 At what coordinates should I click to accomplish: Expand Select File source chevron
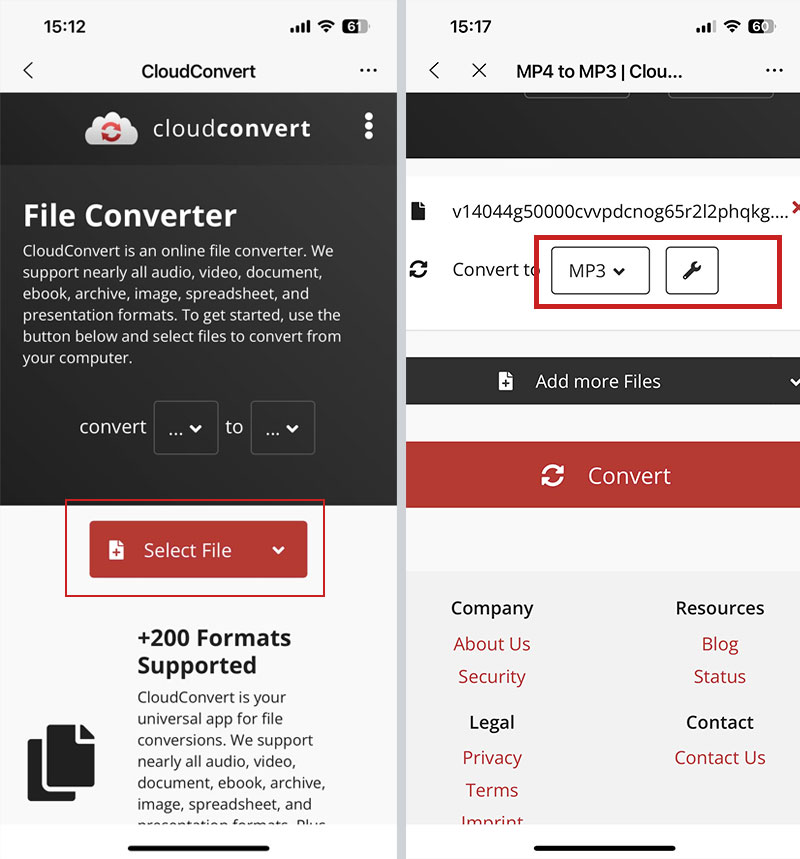pyautogui.click(x=278, y=550)
